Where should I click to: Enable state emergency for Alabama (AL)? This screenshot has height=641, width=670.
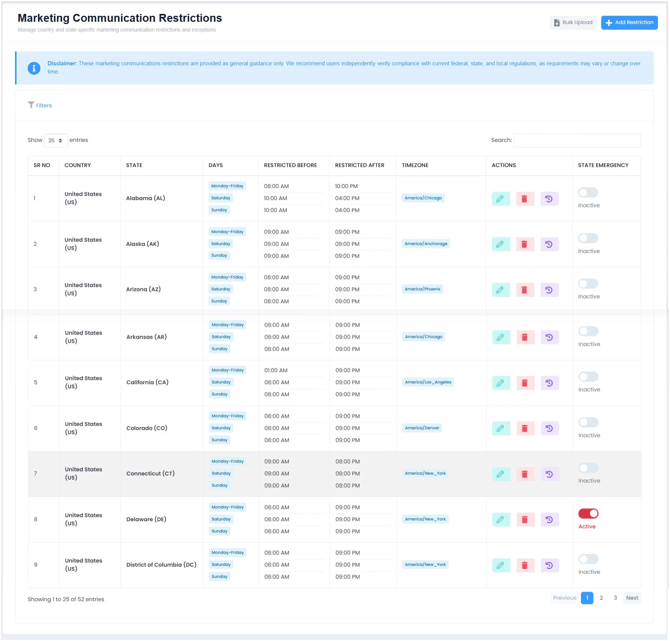pos(588,192)
